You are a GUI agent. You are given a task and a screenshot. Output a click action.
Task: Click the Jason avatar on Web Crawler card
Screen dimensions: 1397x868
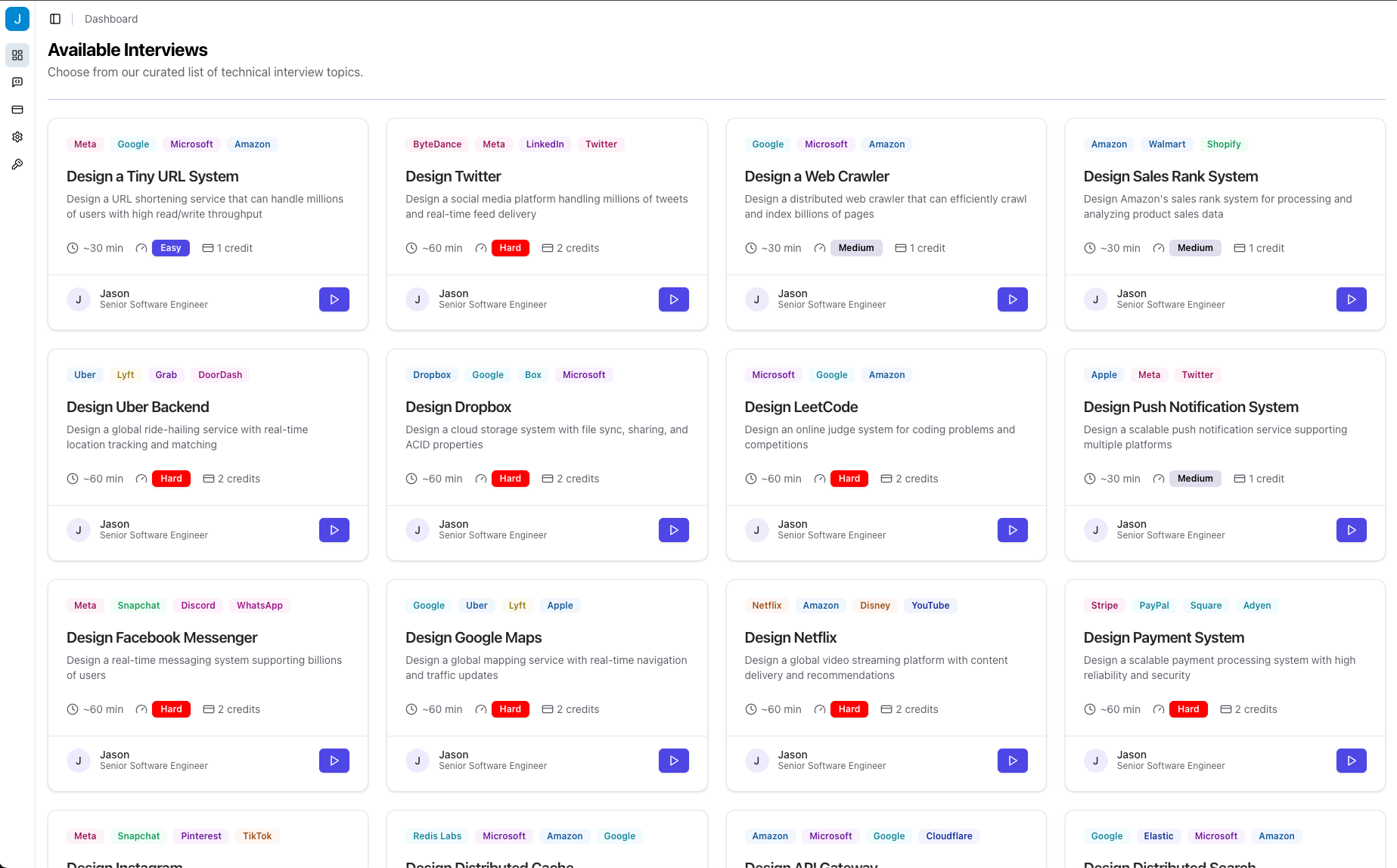tap(756, 299)
